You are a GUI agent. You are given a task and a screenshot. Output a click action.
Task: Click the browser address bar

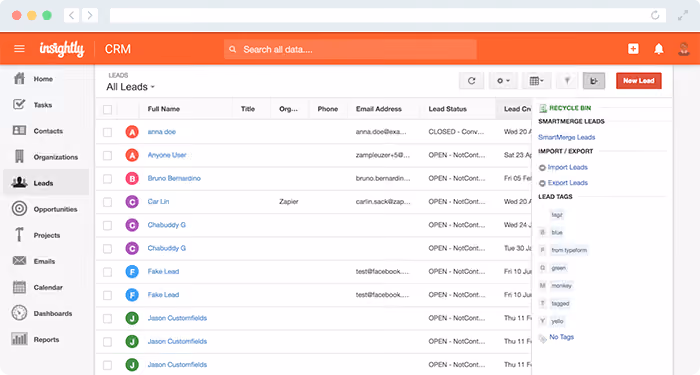point(388,15)
